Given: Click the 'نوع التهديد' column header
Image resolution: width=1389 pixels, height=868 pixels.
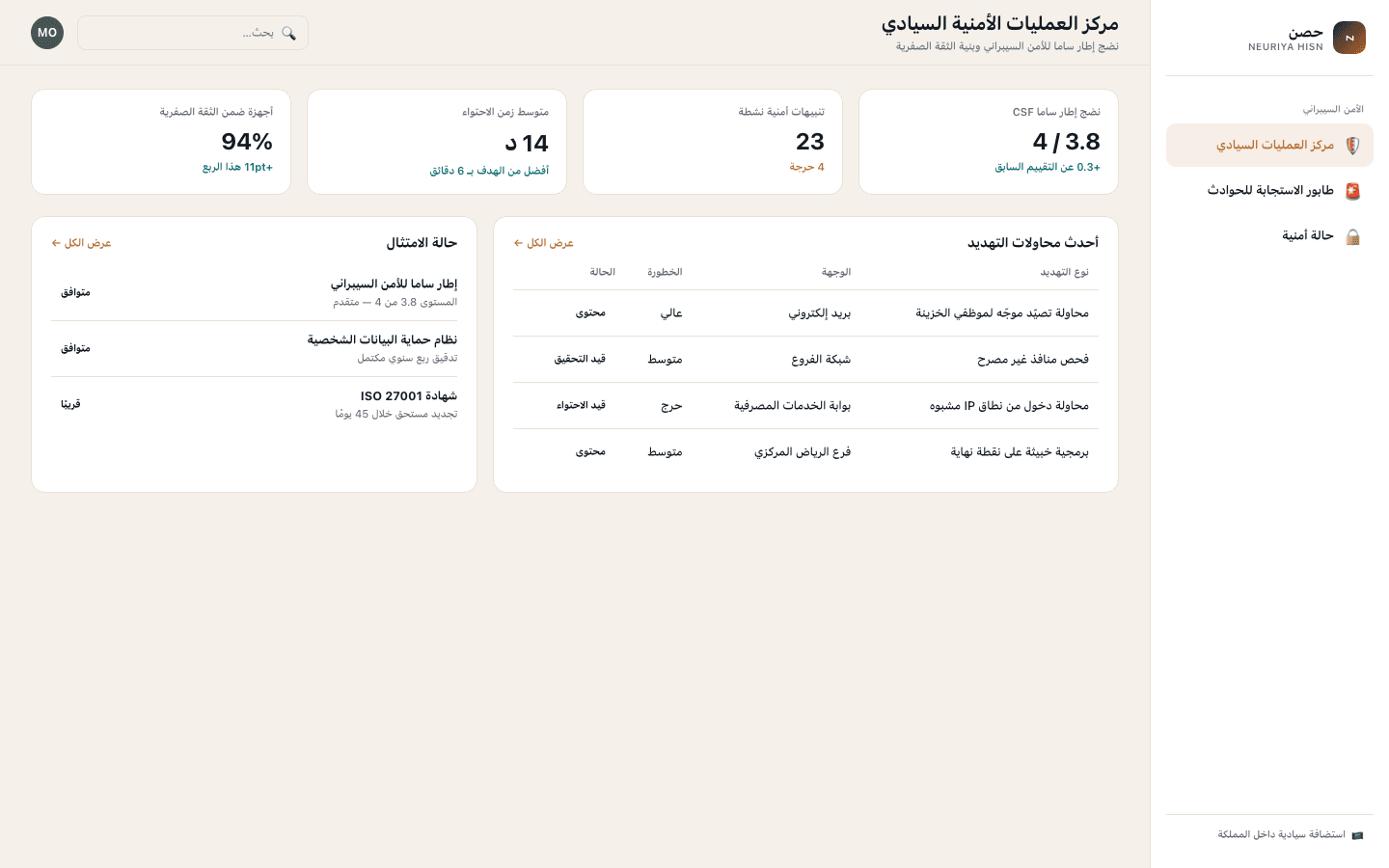Looking at the screenshot, I should 1064,272.
